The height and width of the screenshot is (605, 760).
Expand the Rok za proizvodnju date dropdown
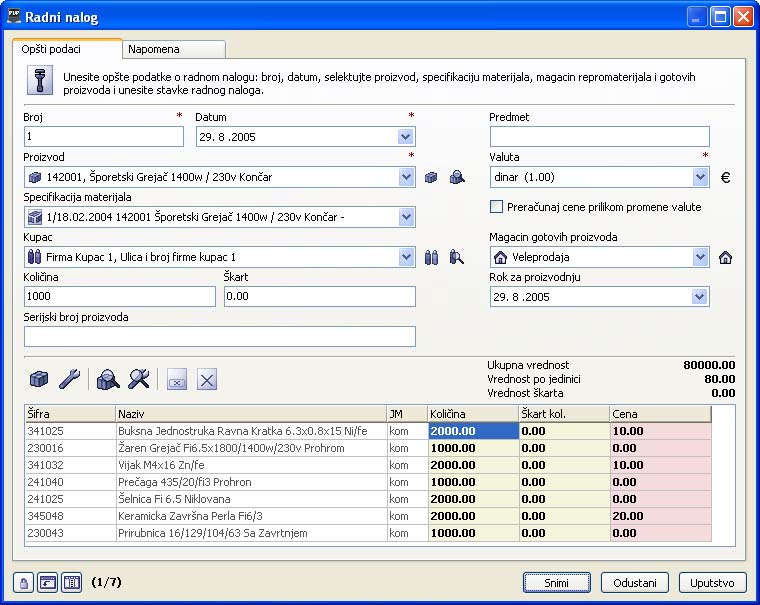700,297
